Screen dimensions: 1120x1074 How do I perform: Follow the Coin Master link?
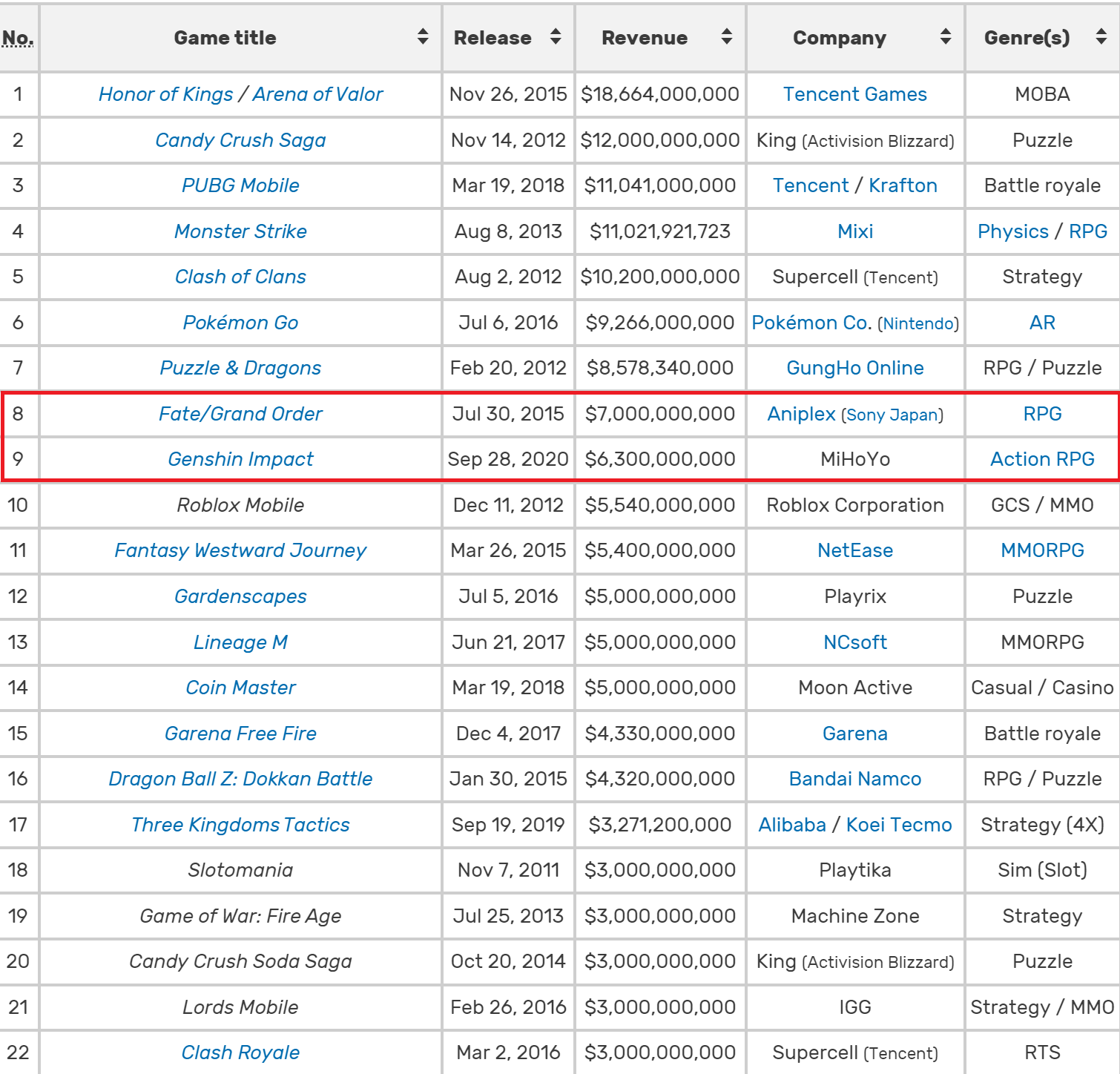pyautogui.click(x=240, y=688)
